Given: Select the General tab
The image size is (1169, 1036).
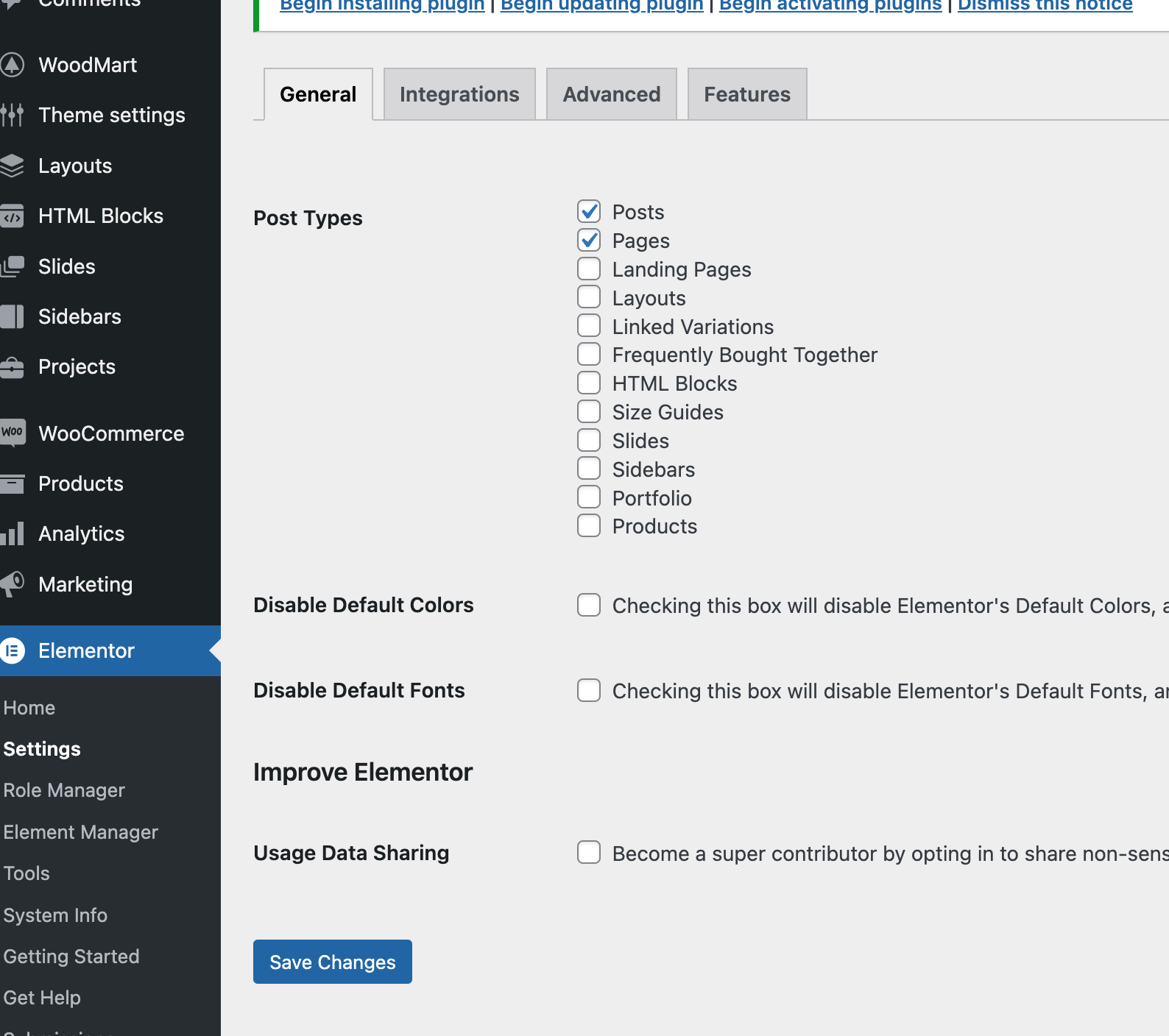Looking at the screenshot, I should point(318,94).
